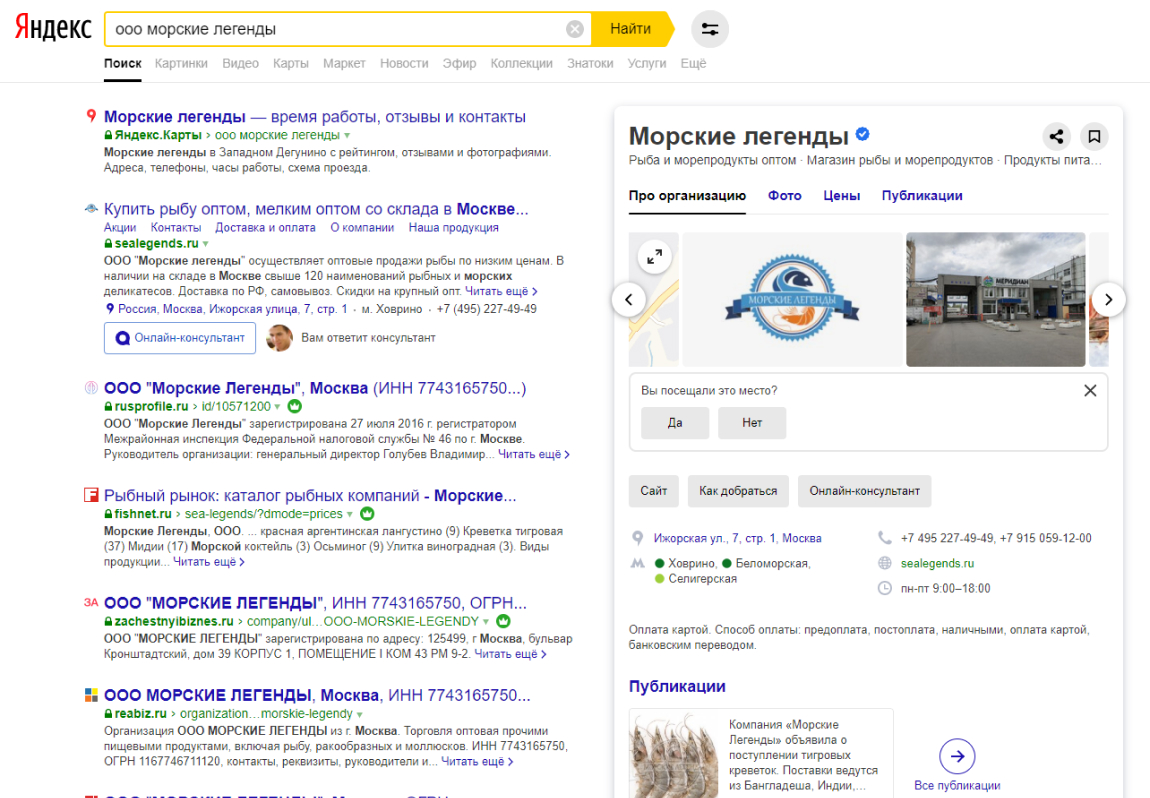Click the Как добраться button

pyautogui.click(x=738, y=491)
